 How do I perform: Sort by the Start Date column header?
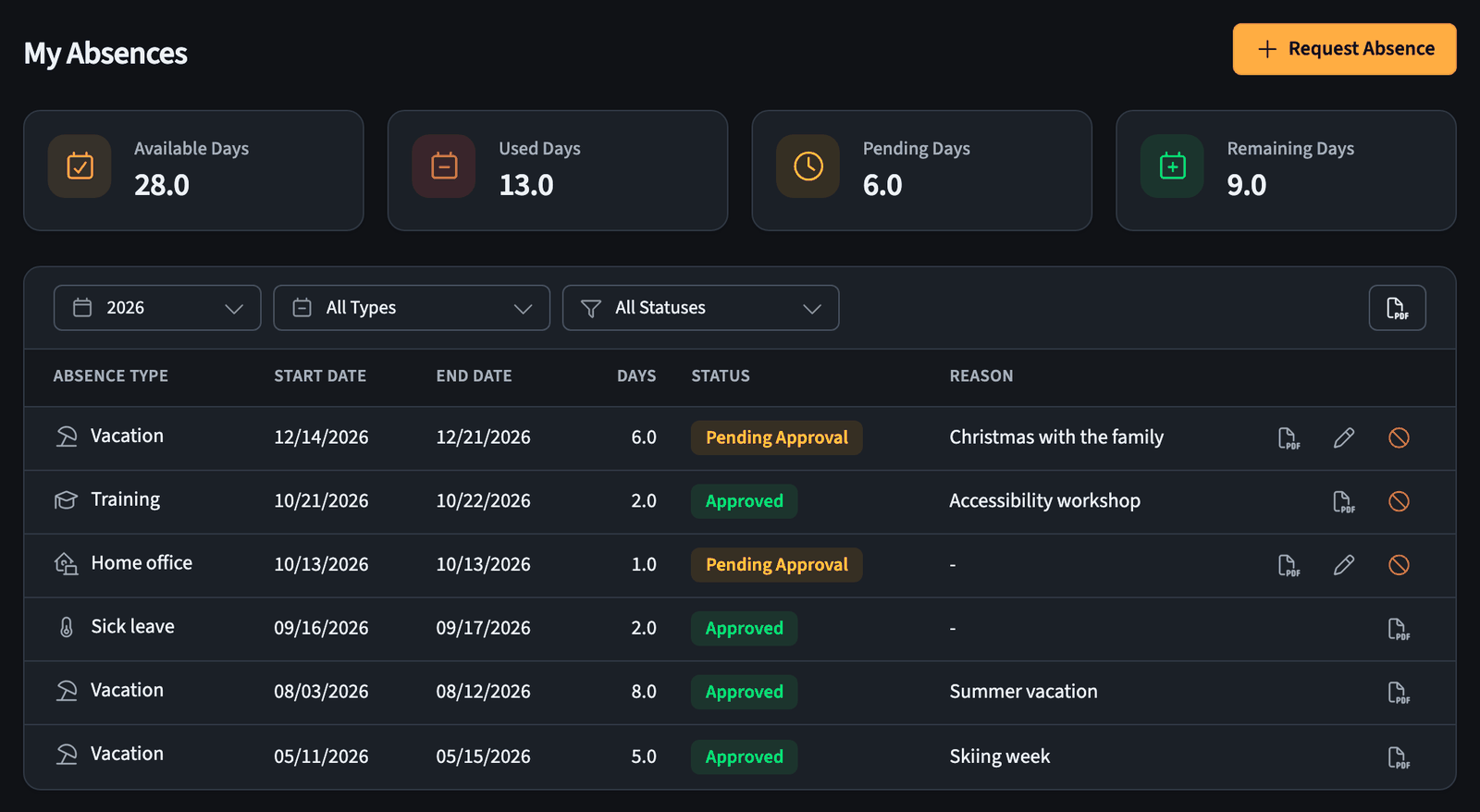[x=320, y=376]
